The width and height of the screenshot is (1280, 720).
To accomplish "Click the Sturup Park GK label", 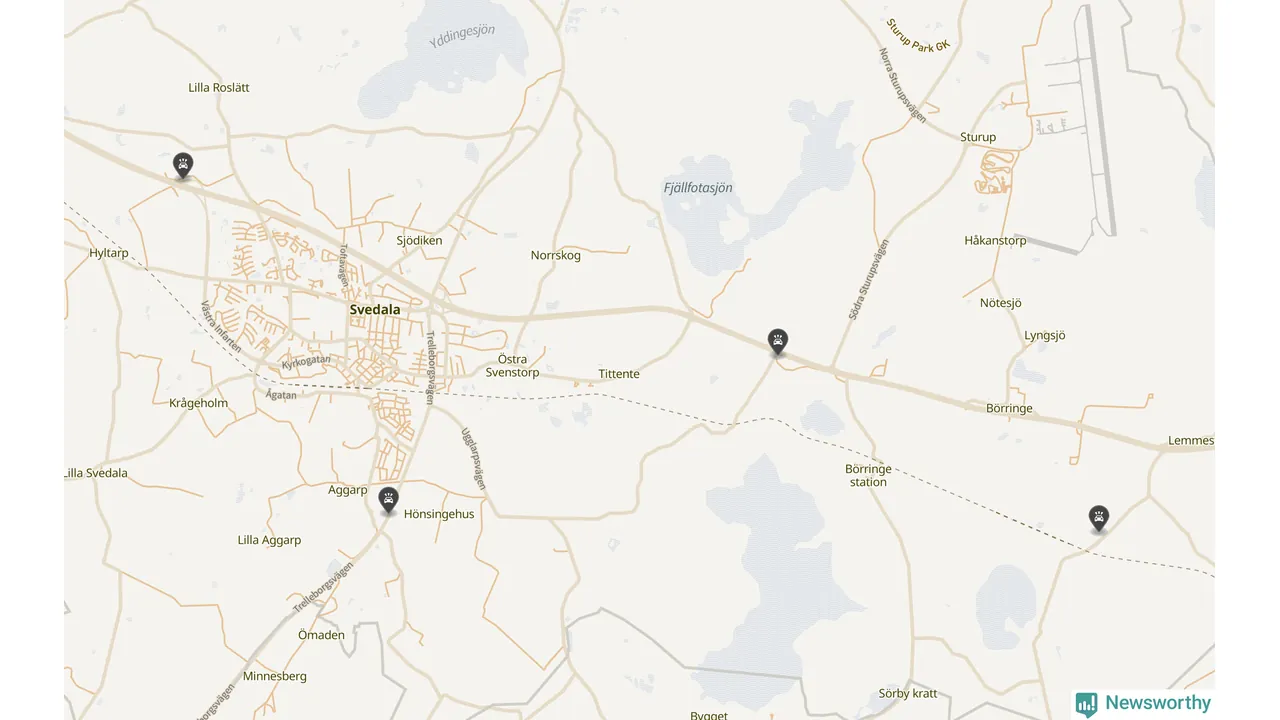I will click(x=917, y=35).
